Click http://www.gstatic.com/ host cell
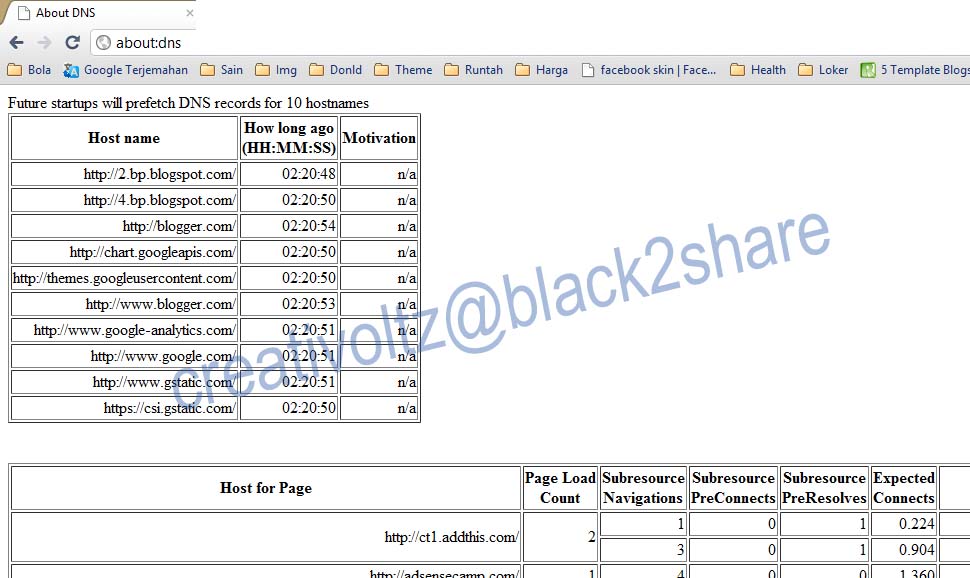The width and height of the screenshot is (970, 578). 124,382
